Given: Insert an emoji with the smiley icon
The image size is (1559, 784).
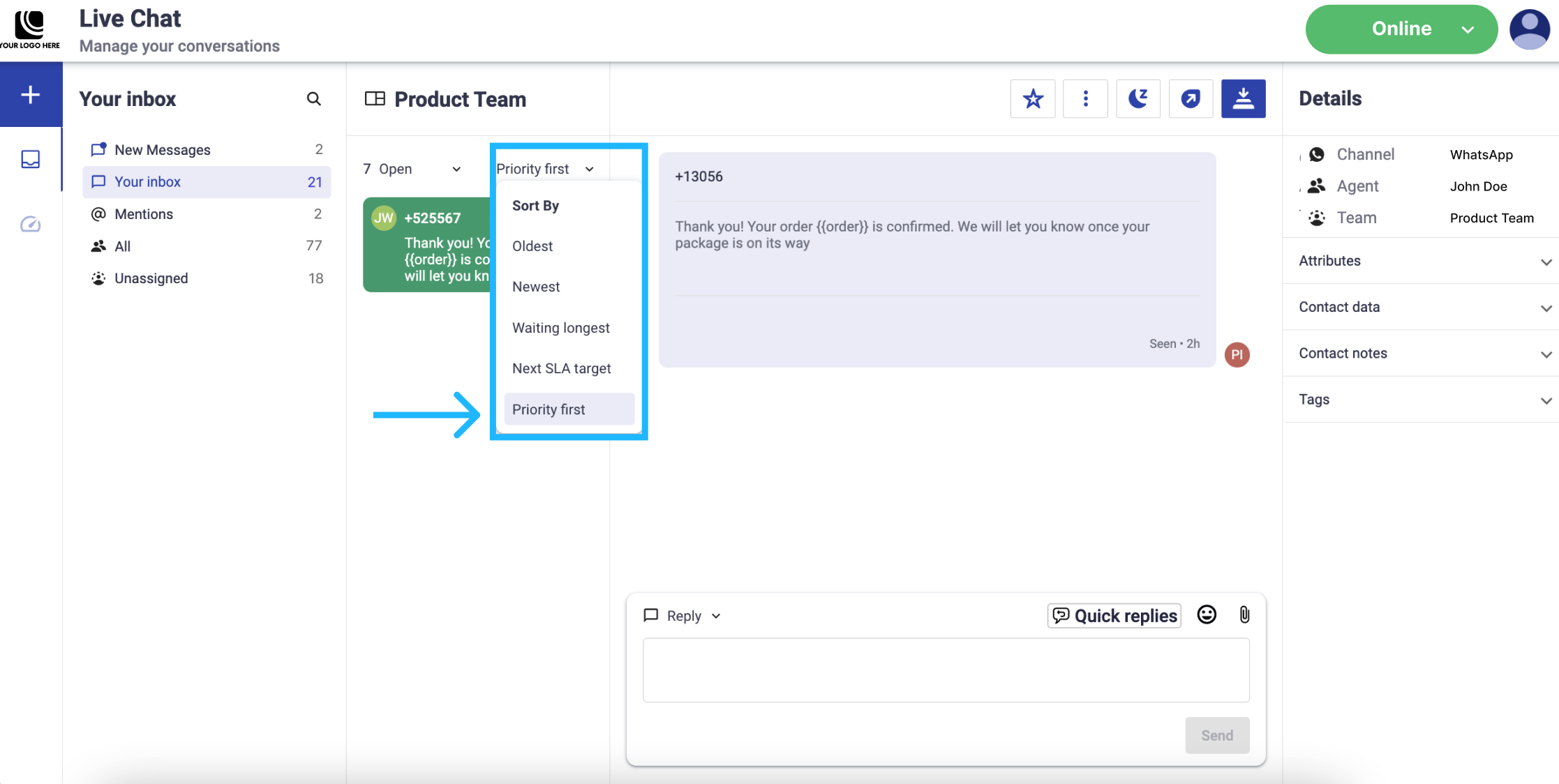Looking at the screenshot, I should click(1207, 615).
